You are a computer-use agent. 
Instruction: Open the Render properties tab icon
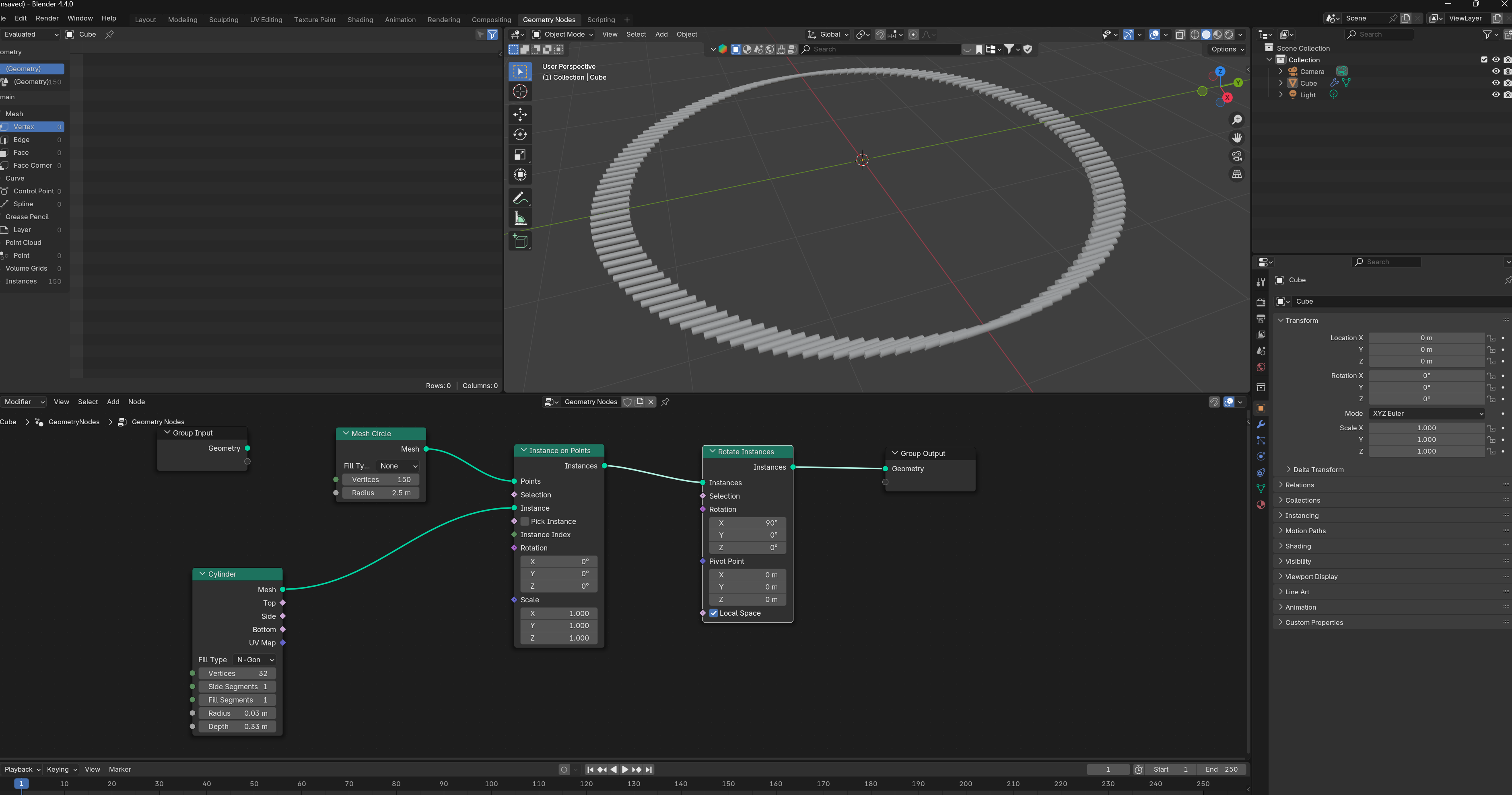tap(1260, 302)
